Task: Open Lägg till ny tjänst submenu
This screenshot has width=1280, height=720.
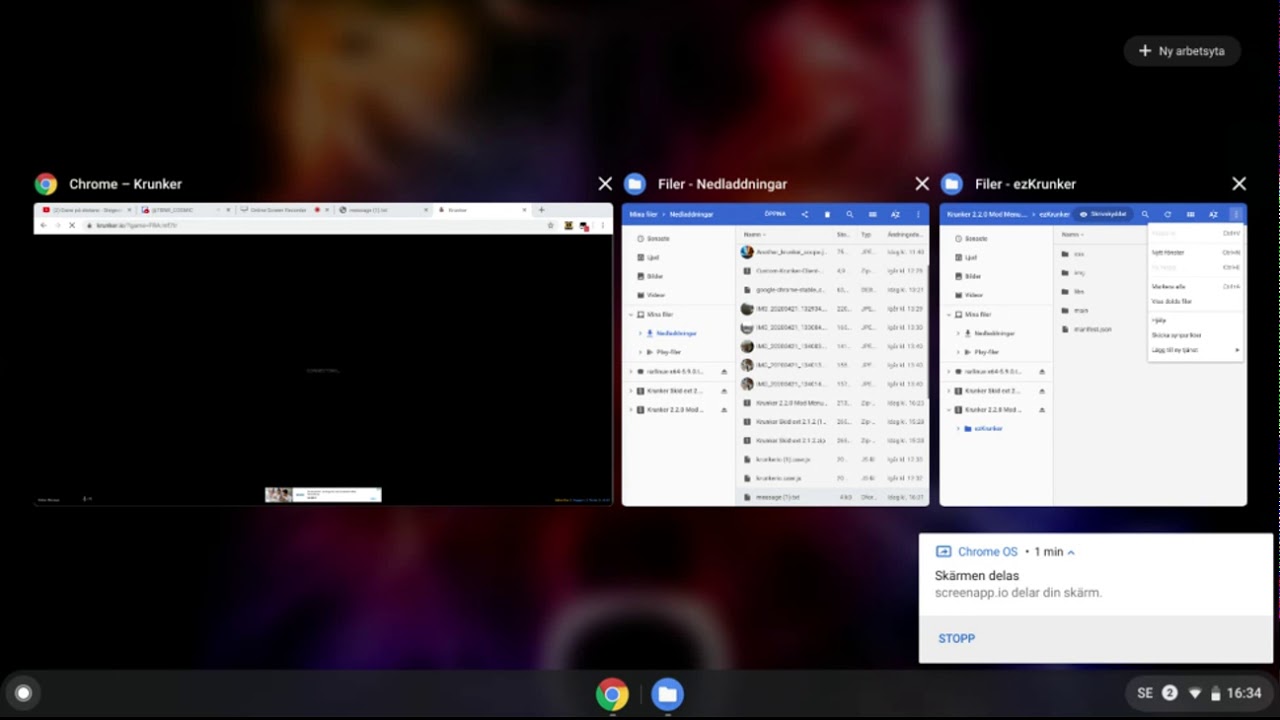Action: point(1196,350)
